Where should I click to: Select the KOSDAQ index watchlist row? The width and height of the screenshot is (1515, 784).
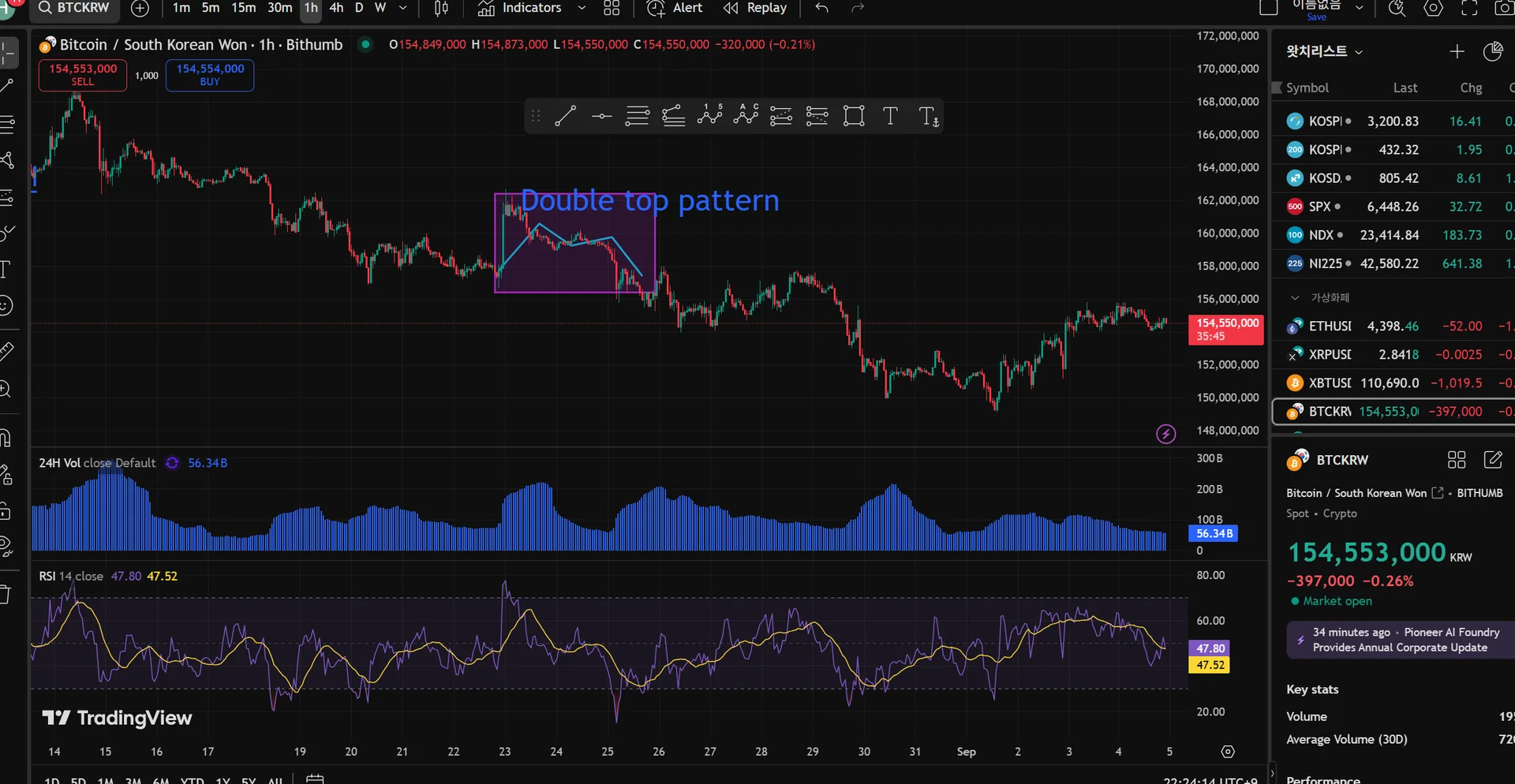[1393, 178]
